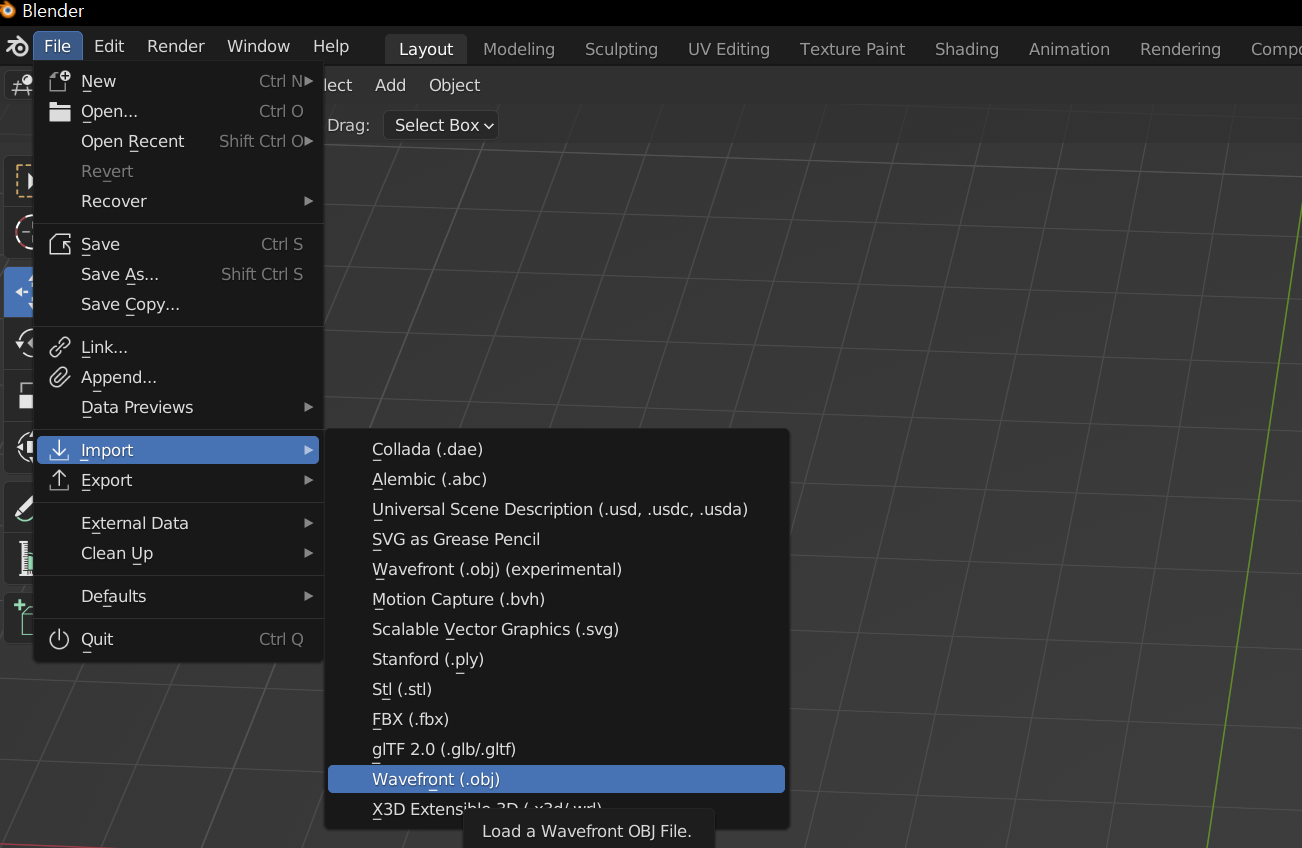Choose Save from the File menu
1302x848 pixels.
[x=178, y=244]
